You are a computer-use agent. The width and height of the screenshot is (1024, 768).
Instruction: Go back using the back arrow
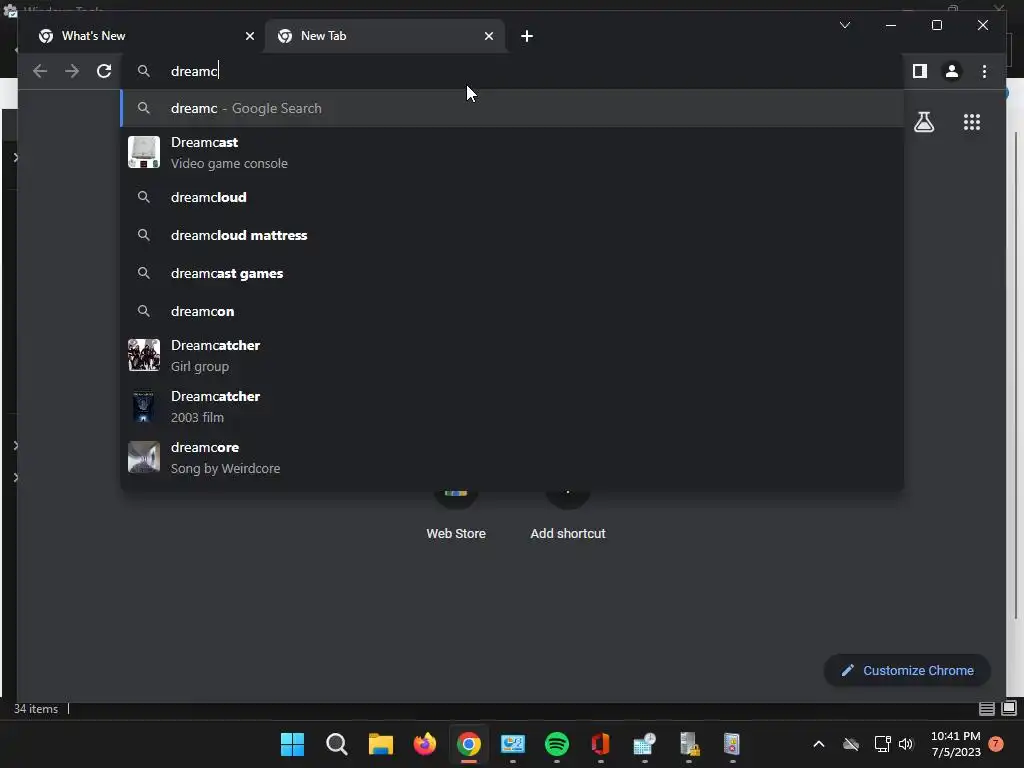click(40, 71)
